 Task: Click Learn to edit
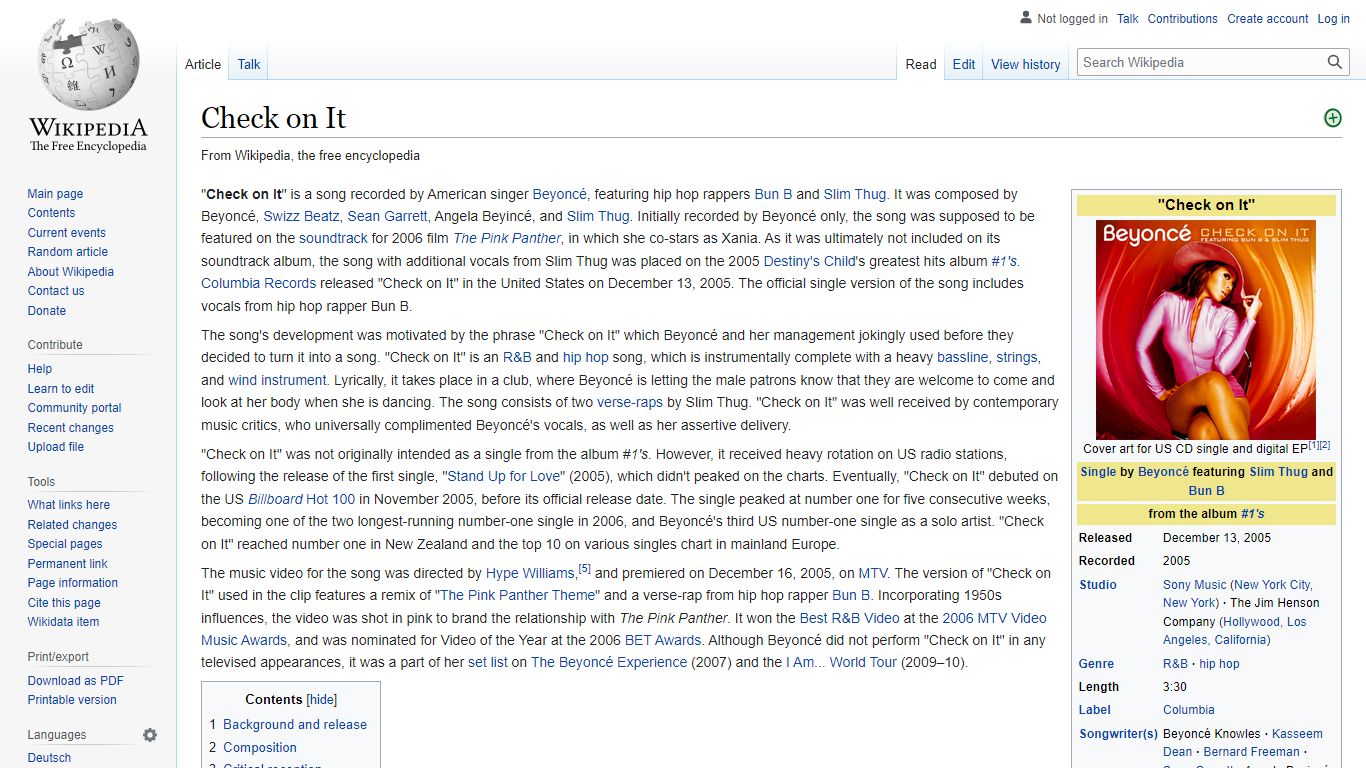(x=61, y=389)
